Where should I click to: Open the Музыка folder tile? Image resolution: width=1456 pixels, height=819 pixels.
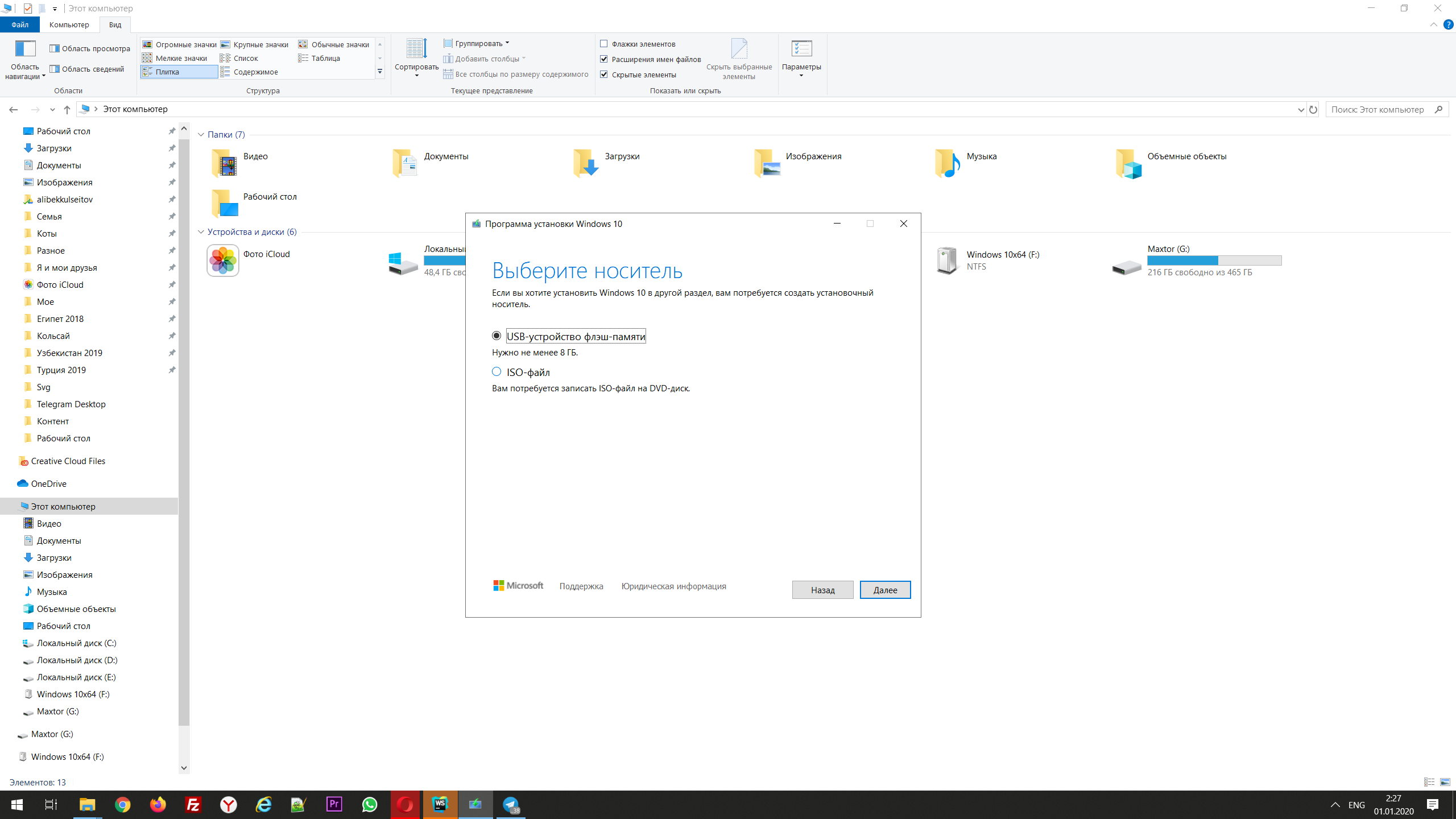point(966,163)
